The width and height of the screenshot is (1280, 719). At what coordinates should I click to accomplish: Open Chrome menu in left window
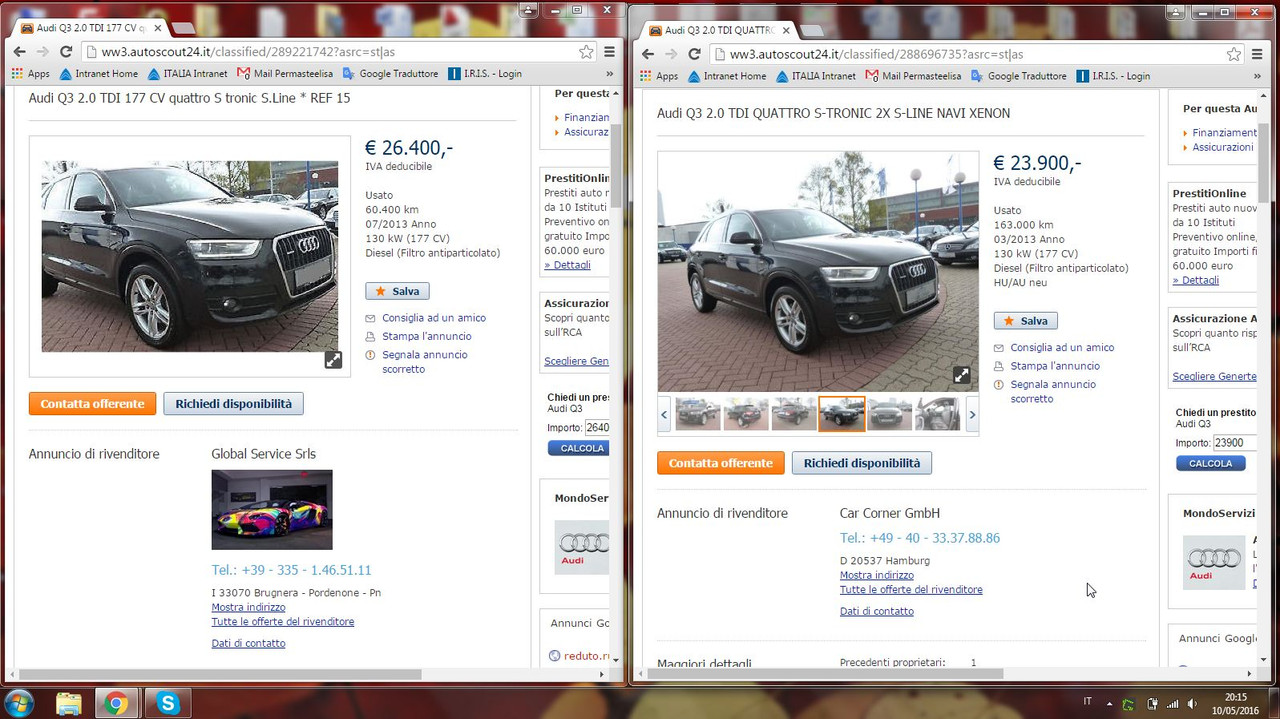point(609,52)
